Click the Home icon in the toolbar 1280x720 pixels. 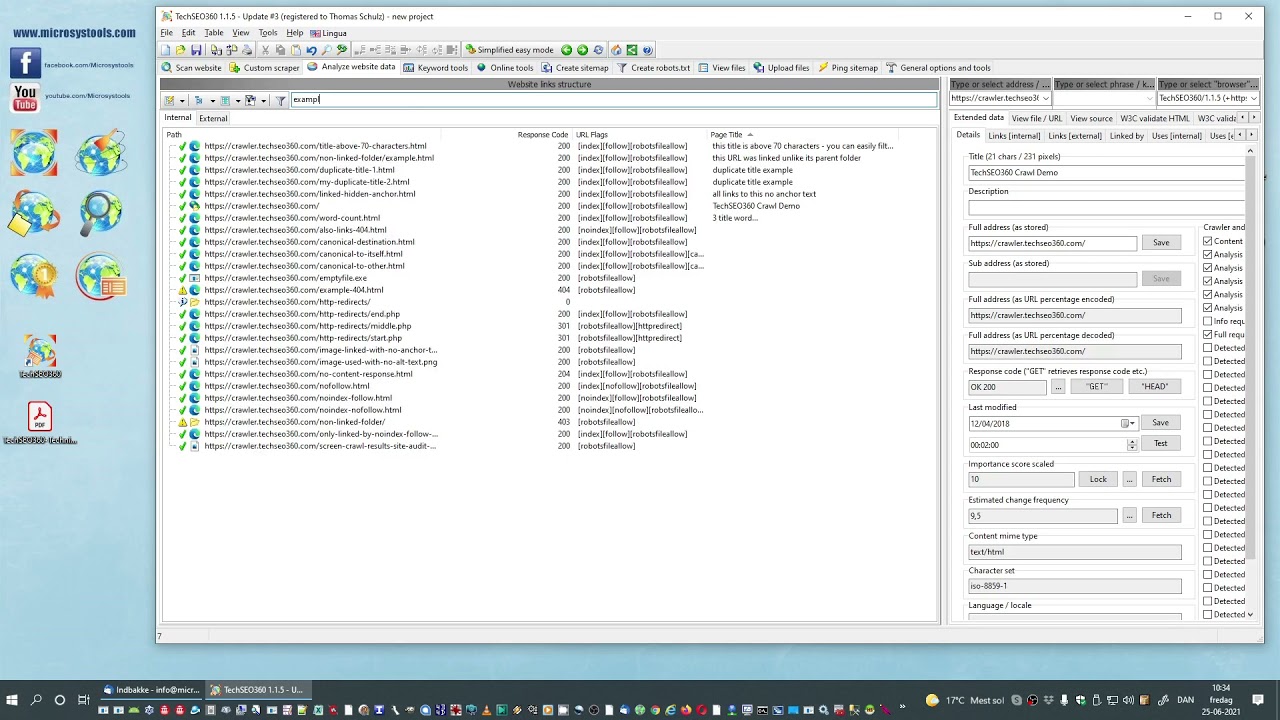(x=616, y=50)
